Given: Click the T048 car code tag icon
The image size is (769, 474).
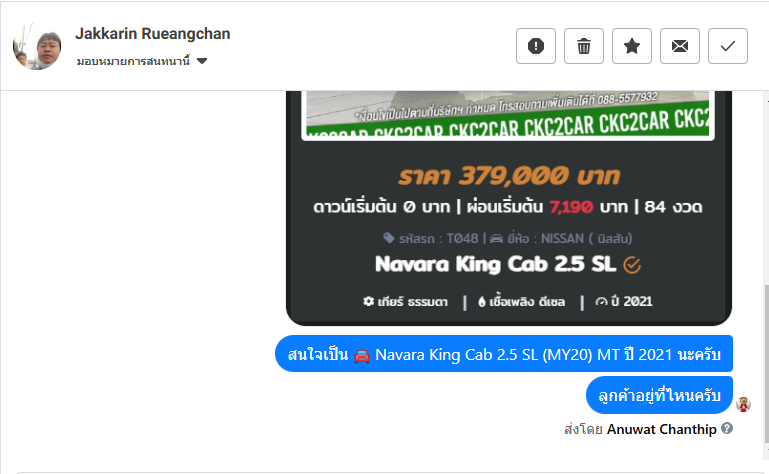Looking at the screenshot, I should click(388, 238).
